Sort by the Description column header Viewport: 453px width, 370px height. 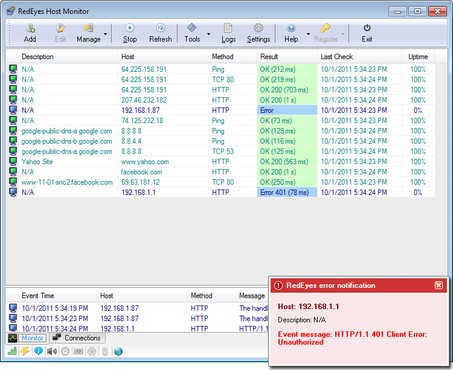coord(68,57)
